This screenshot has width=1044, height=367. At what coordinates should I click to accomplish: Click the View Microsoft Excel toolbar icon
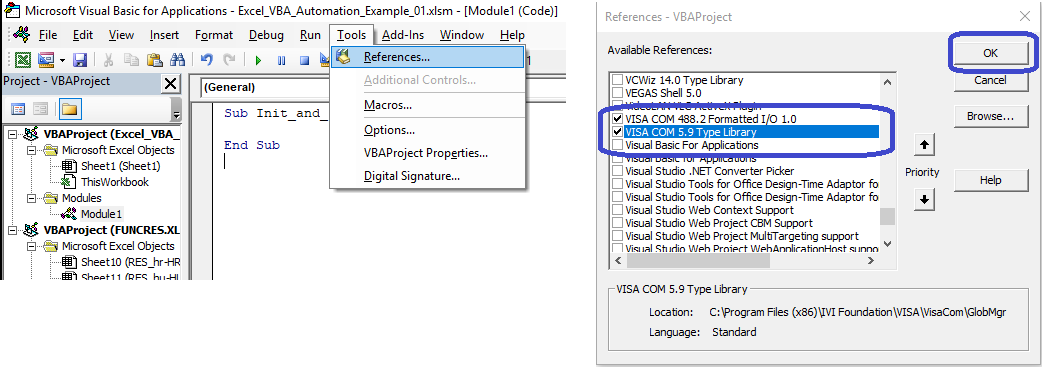click(x=23, y=60)
